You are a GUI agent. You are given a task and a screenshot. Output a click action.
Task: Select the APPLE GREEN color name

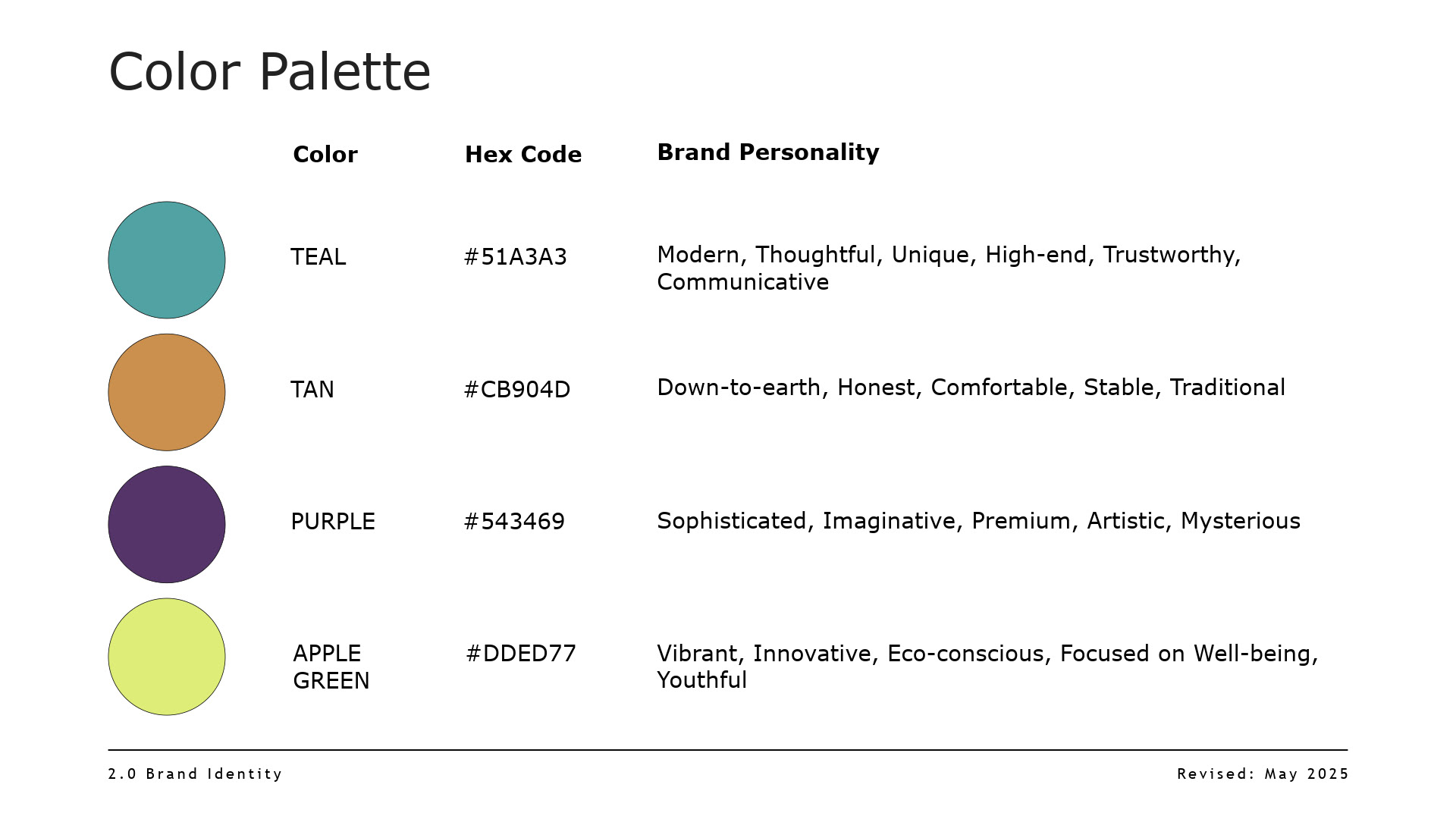tap(331, 667)
